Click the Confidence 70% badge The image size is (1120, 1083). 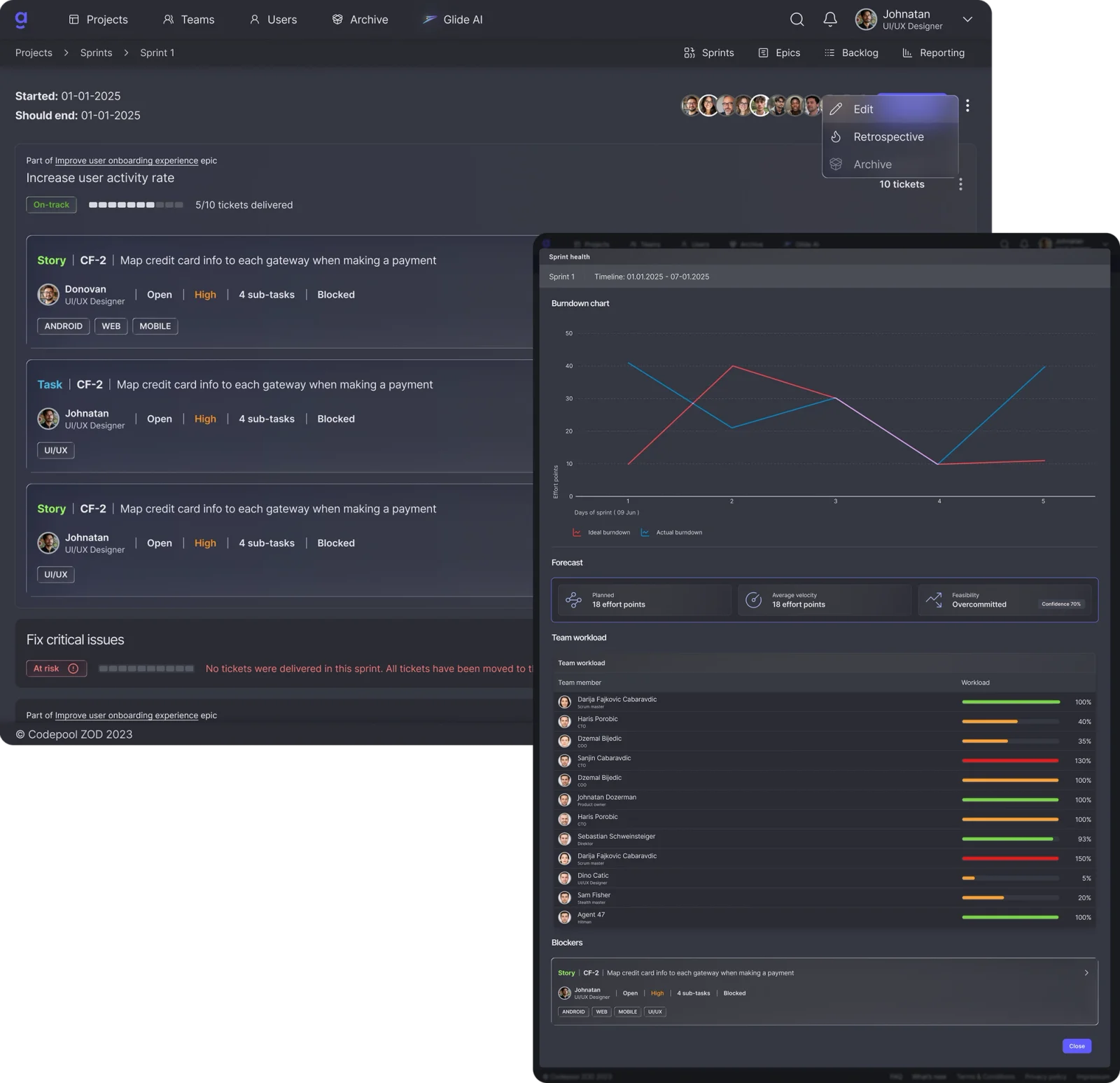(x=1061, y=604)
